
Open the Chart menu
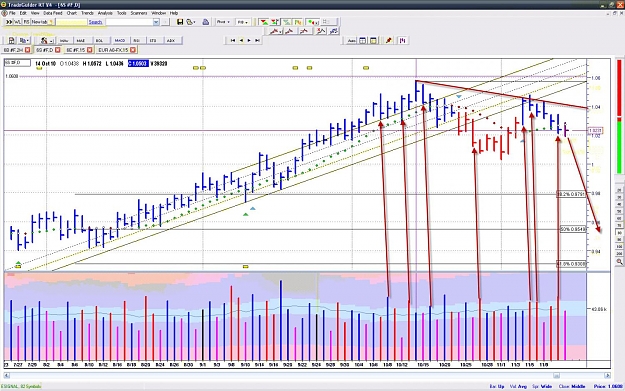72,13
